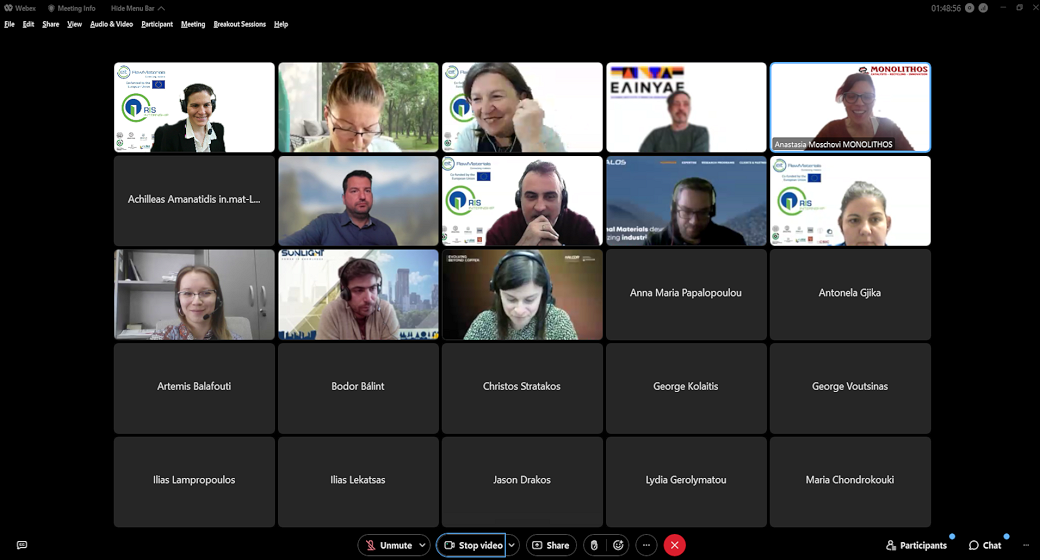Open panel options ellipsis beside Chat

coord(1026,545)
